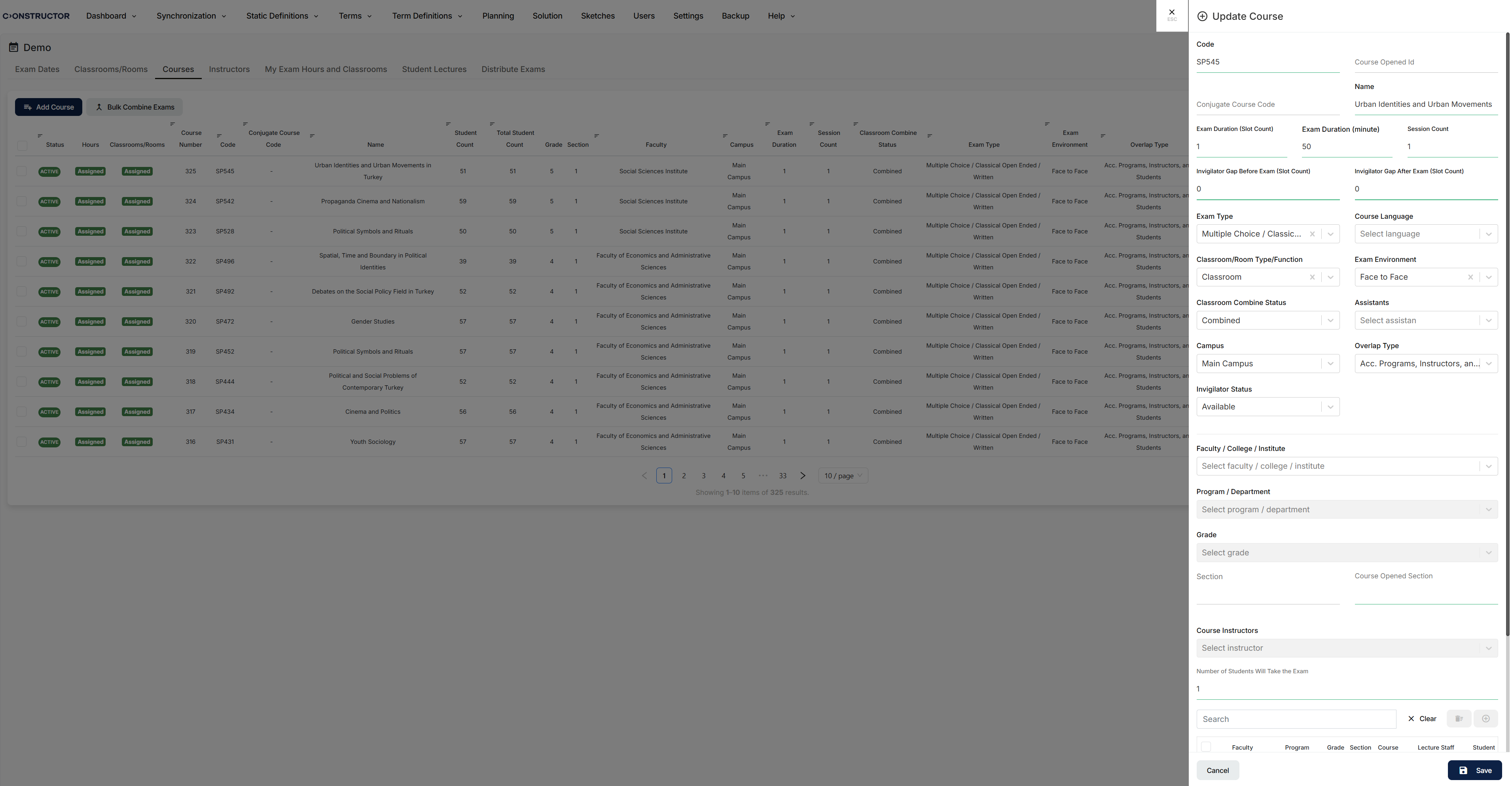Click the filter icon beside the Code column
This screenshot has height=786, width=1512.
[x=219, y=136]
